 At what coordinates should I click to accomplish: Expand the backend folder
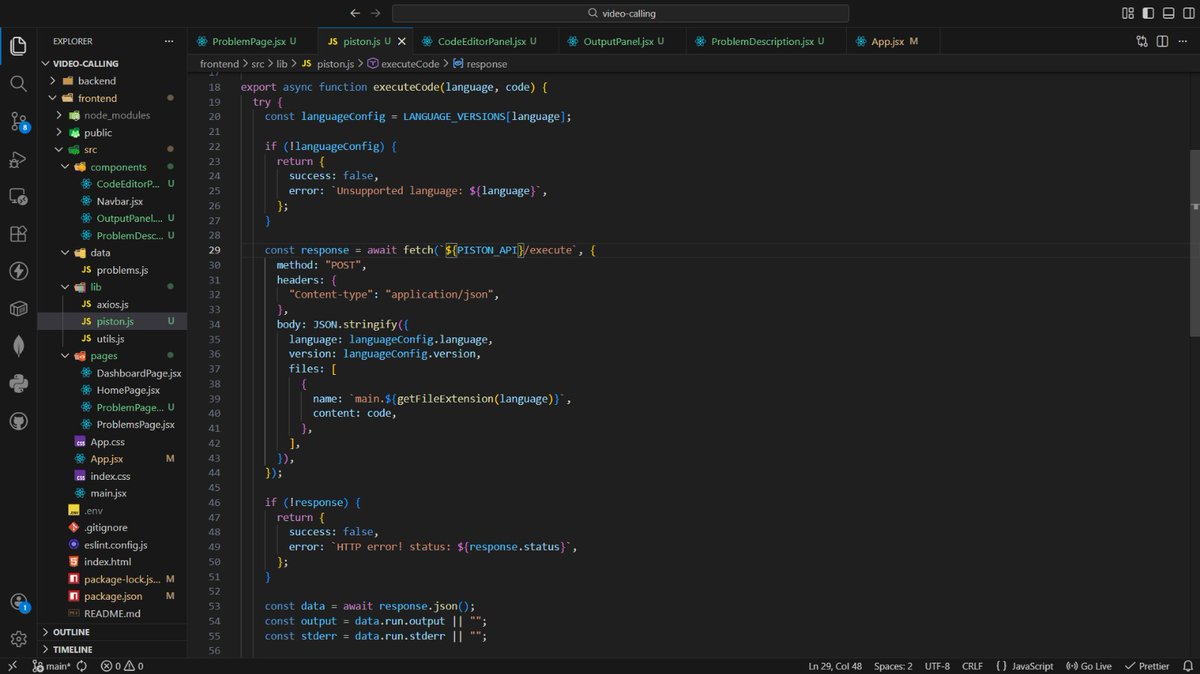tap(112, 81)
